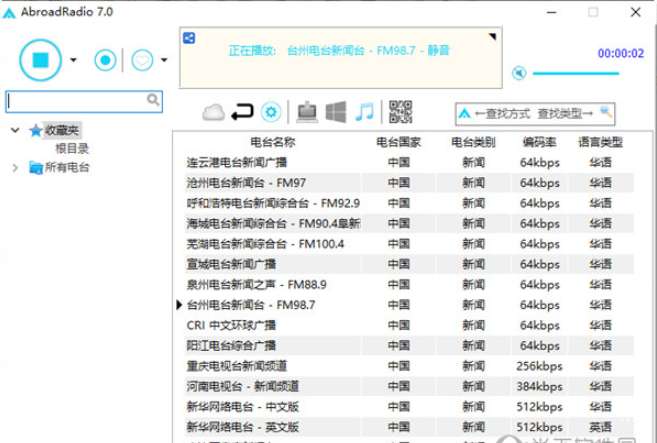Image resolution: width=657 pixels, height=443 pixels.
Task: Add station to favorites with heart icon
Action: (x=142, y=60)
